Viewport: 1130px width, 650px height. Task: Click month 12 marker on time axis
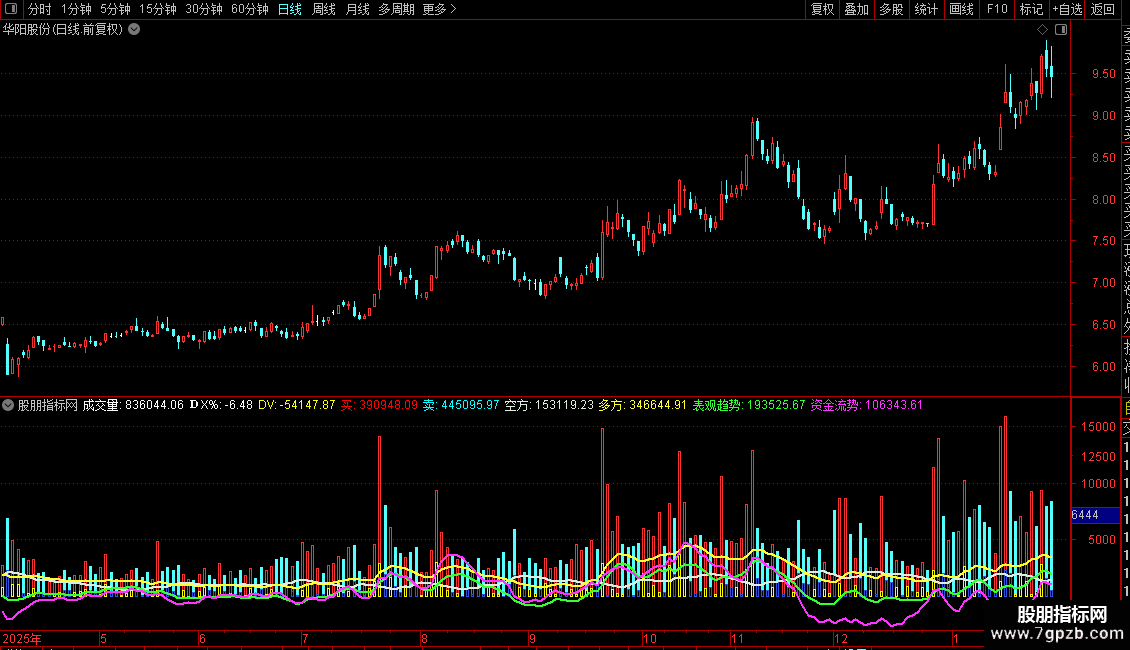(x=841, y=638)
